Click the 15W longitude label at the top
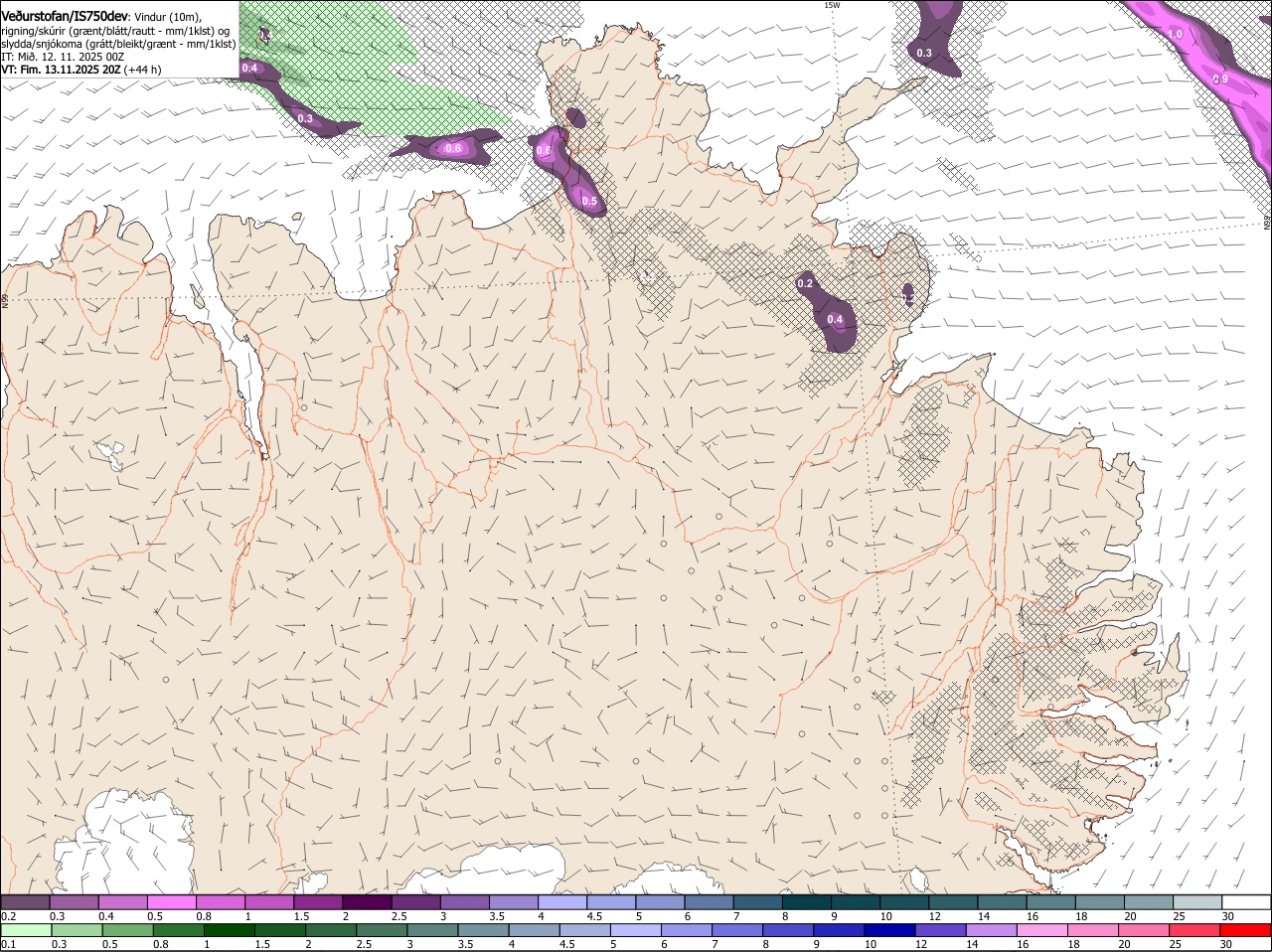 pyautogui.click(x=832, y=5)
